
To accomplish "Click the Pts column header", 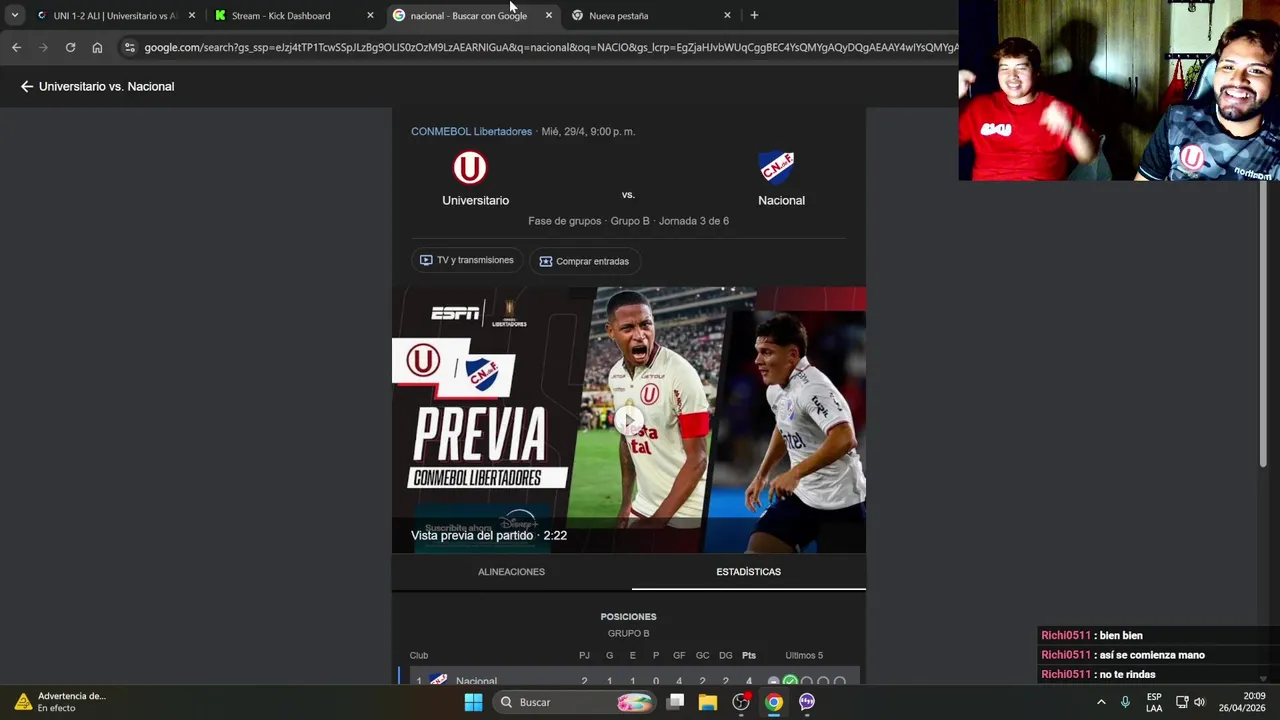I will click(x=749, y=655).
